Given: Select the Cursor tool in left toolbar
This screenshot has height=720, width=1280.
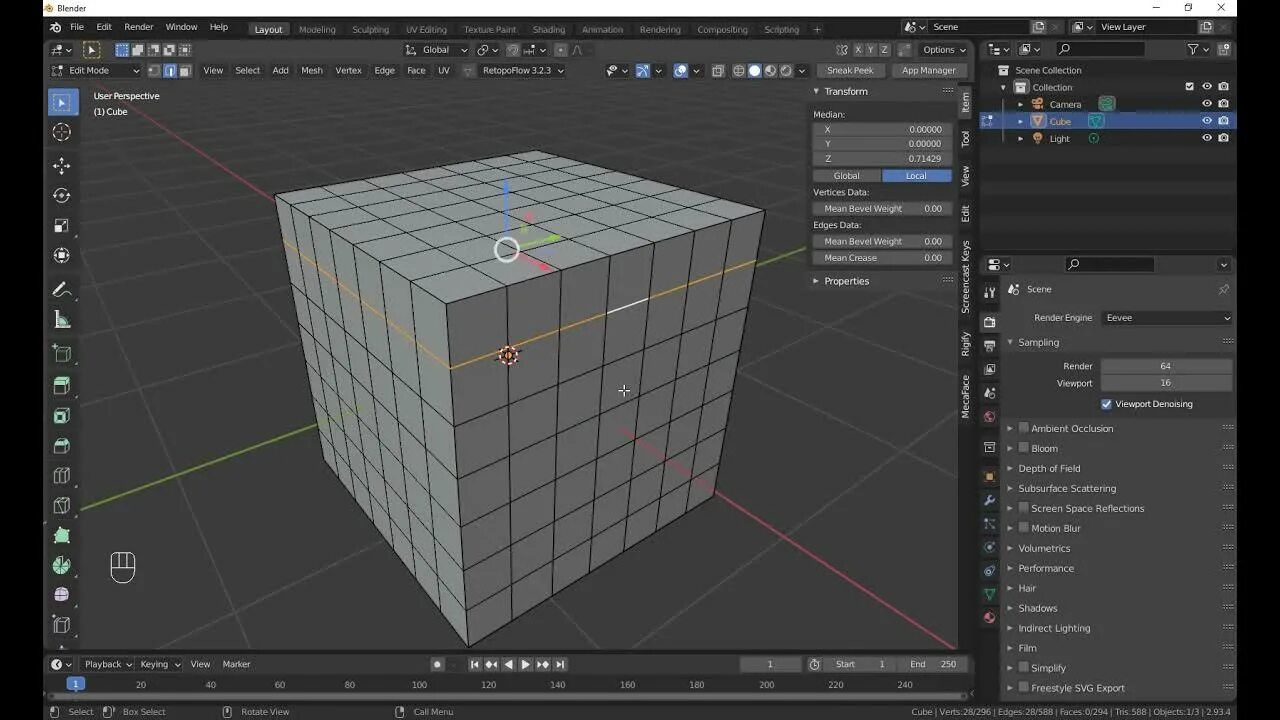Looking at the screenshot, I should coord(62,132).
